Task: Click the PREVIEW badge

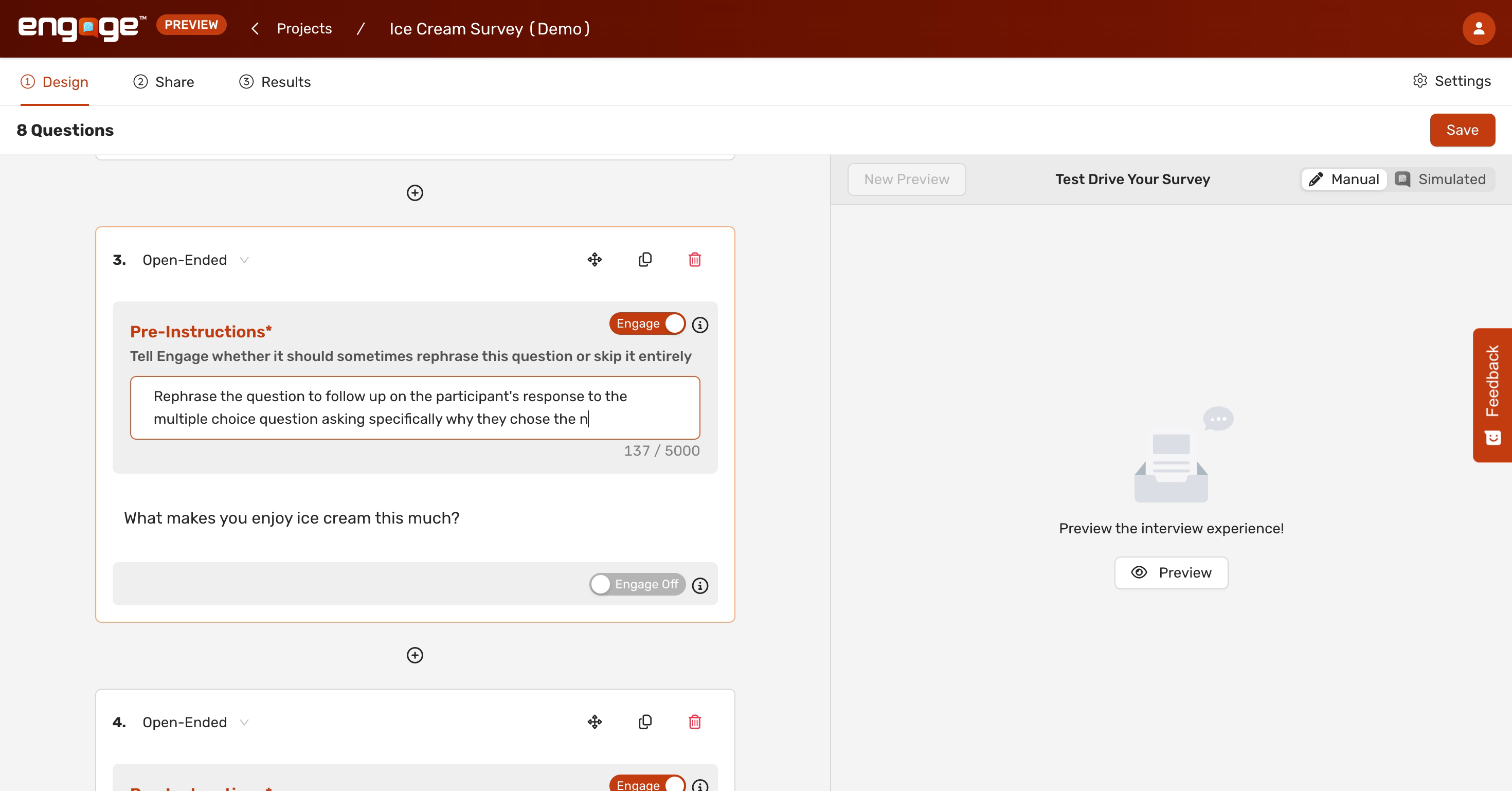Action: [191, 25]
